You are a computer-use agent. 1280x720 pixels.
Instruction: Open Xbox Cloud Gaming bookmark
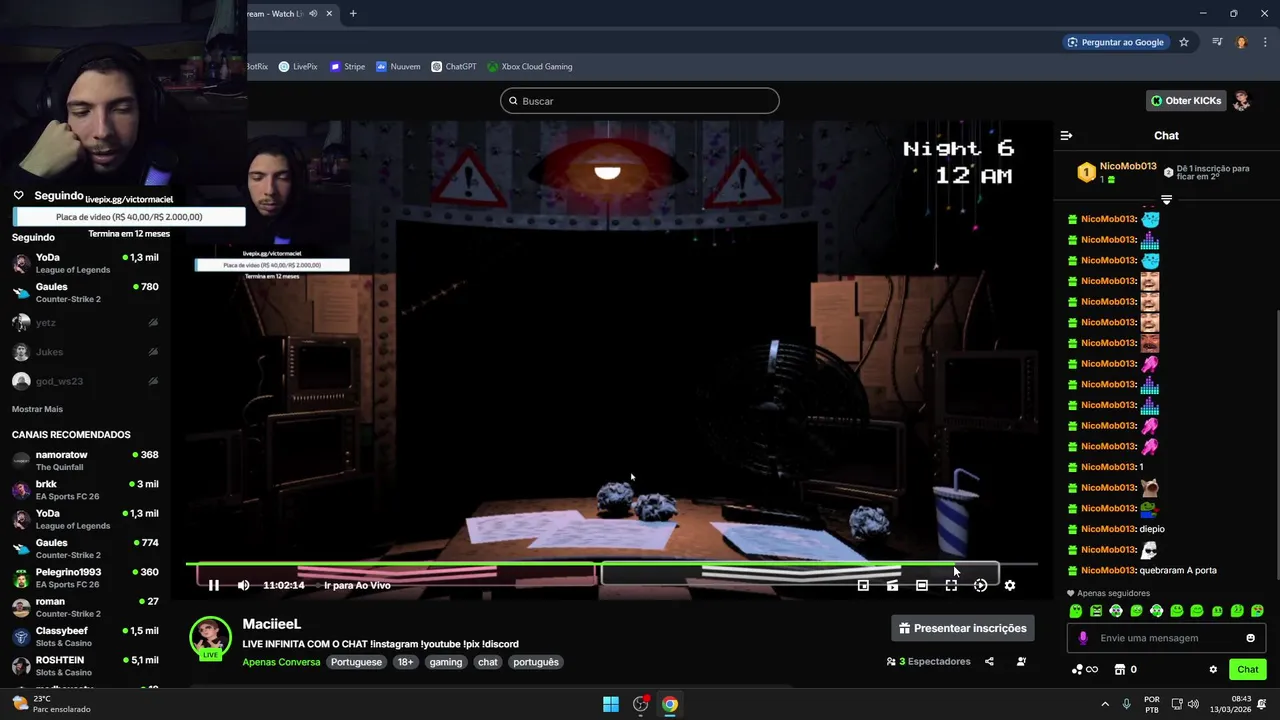tap(530, 67)
